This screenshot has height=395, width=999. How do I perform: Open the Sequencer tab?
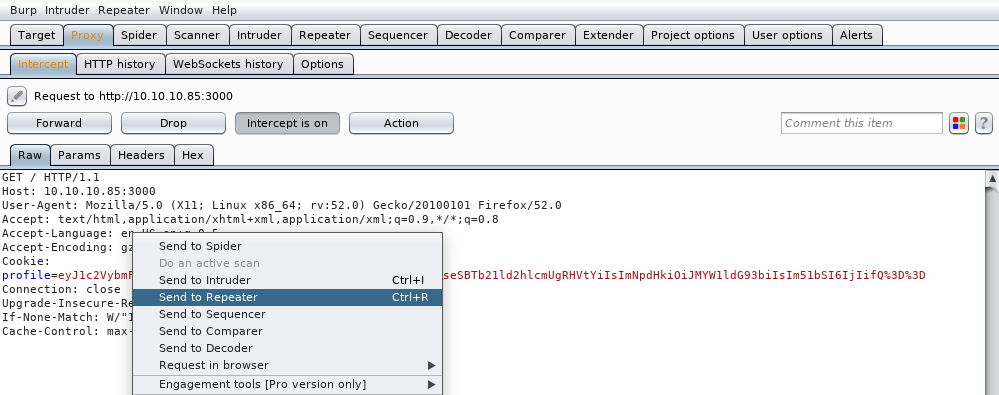pyautogui.click(x=398, y=35)
